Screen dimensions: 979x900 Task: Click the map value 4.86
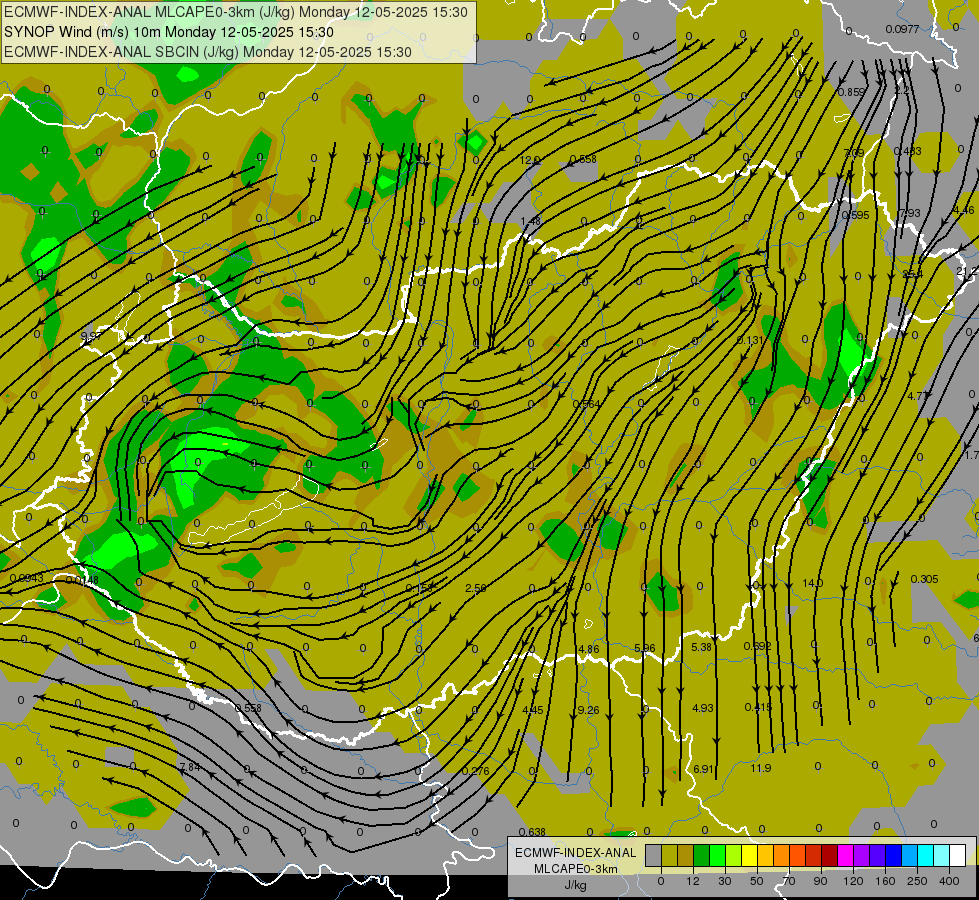click(589, 650)
